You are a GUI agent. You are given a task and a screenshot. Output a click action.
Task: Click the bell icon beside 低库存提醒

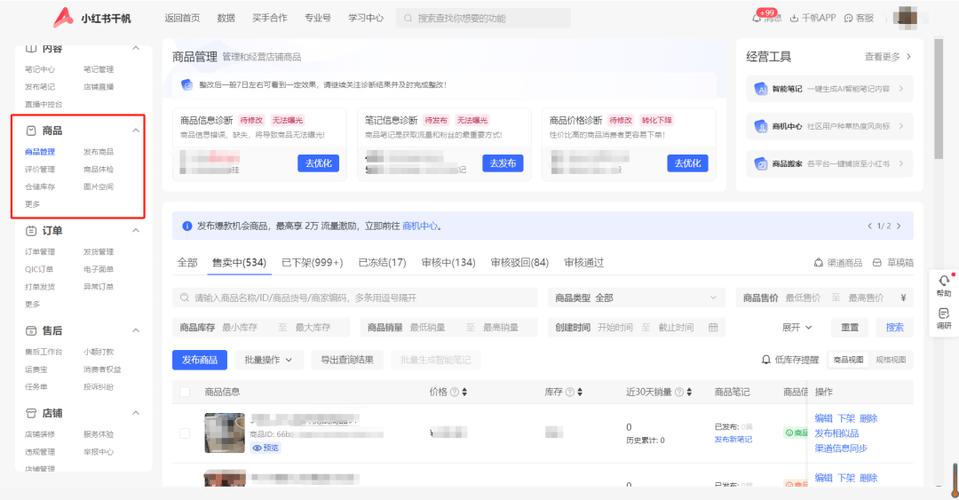point(766,359)
